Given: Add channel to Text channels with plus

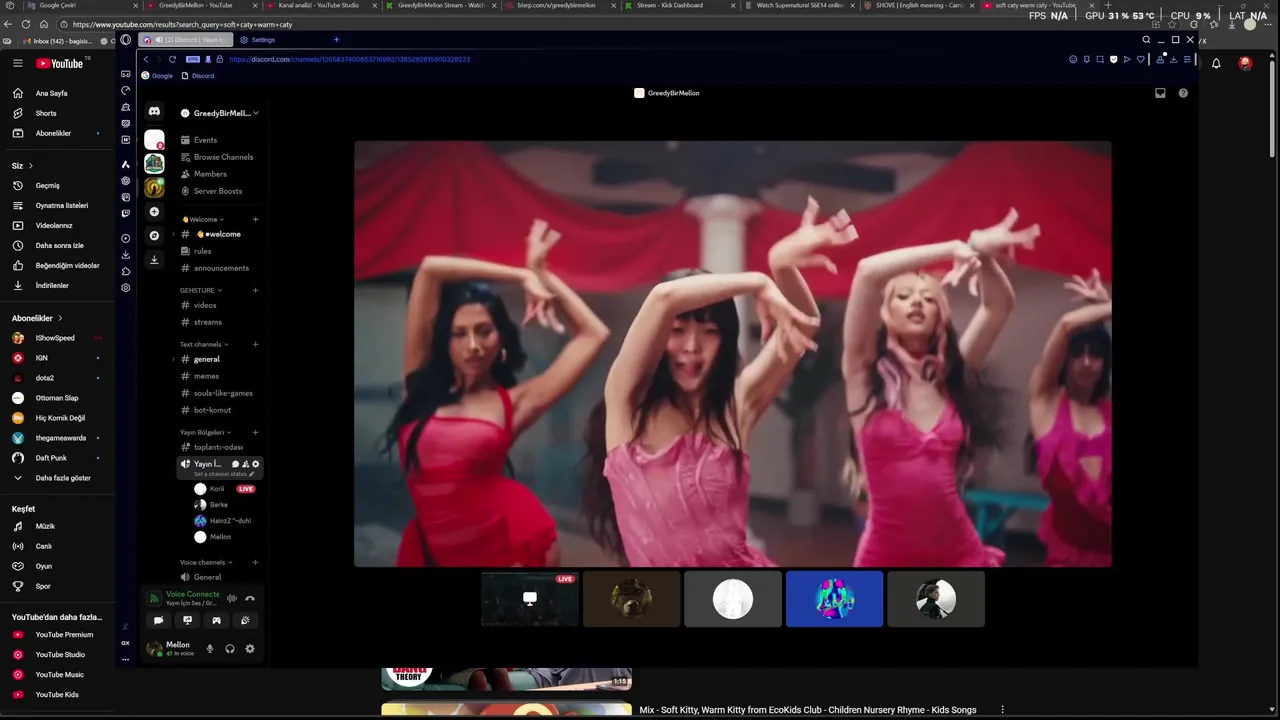Looking at the screenshot, I should click(x=255, y=344).
